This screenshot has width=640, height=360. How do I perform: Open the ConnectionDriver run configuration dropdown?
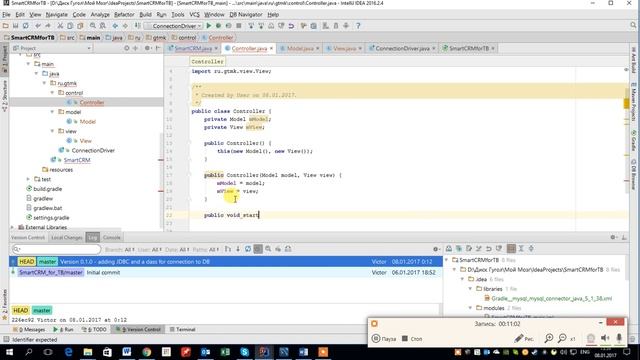[174, 26]
